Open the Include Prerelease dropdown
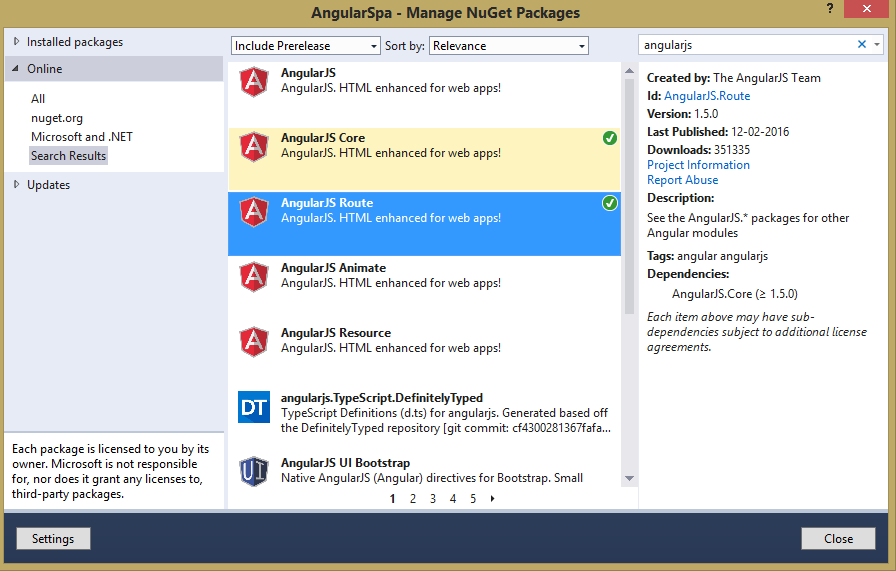The height and width of the screenshot is (571, 896). pyautogui.click(x=306, y=46)
